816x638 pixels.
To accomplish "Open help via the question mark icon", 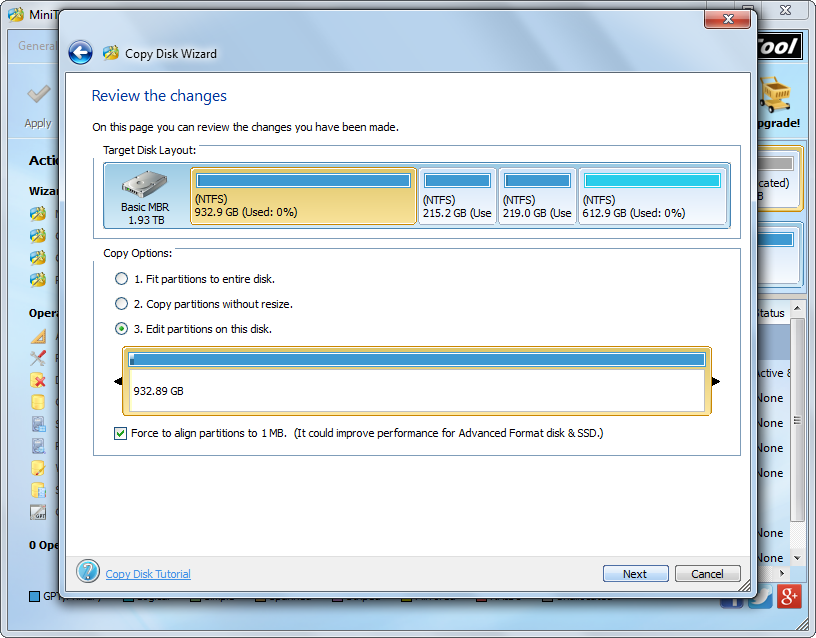I will click(88, 571).
